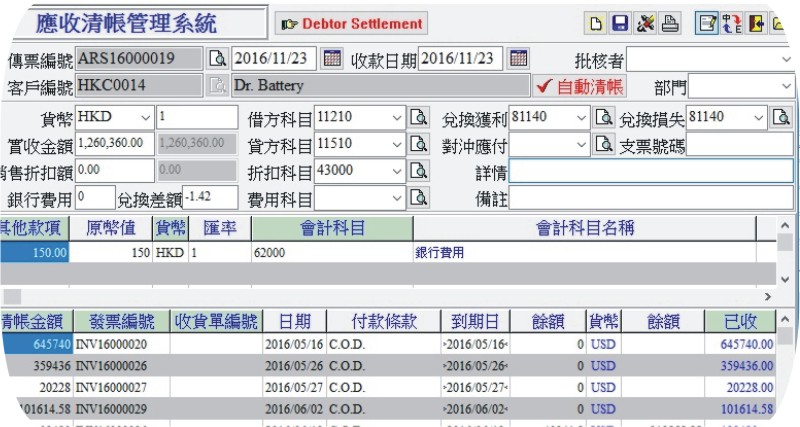The image size is (800, 427).
Task: Sort by the 發票編號 column header
Action: (120, 321)
